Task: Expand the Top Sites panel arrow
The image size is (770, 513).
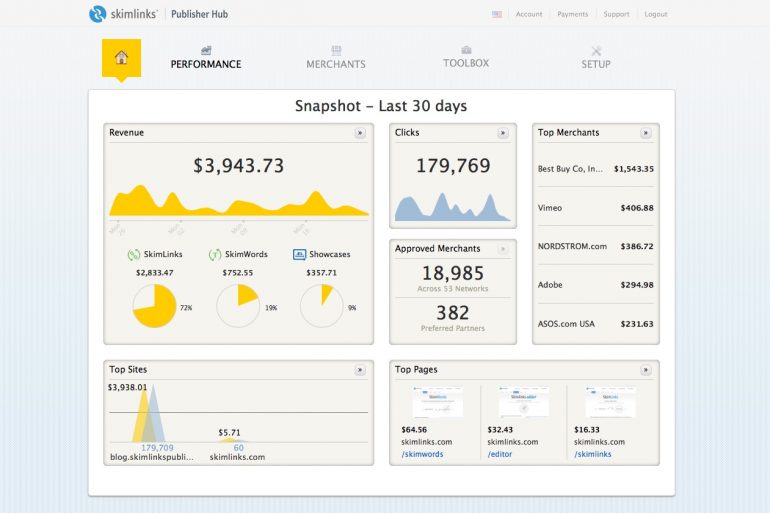Action: coord(360,370)
